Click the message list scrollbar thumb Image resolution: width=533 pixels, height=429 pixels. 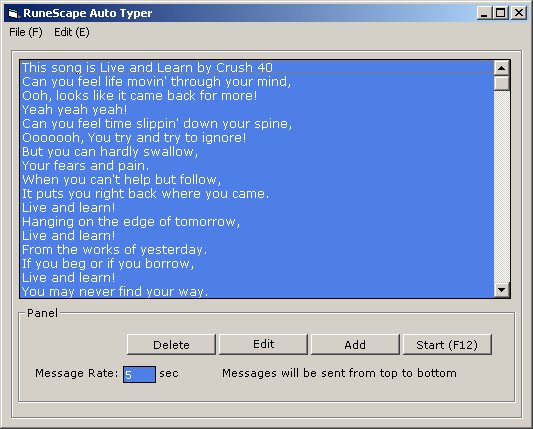(501, 83)
